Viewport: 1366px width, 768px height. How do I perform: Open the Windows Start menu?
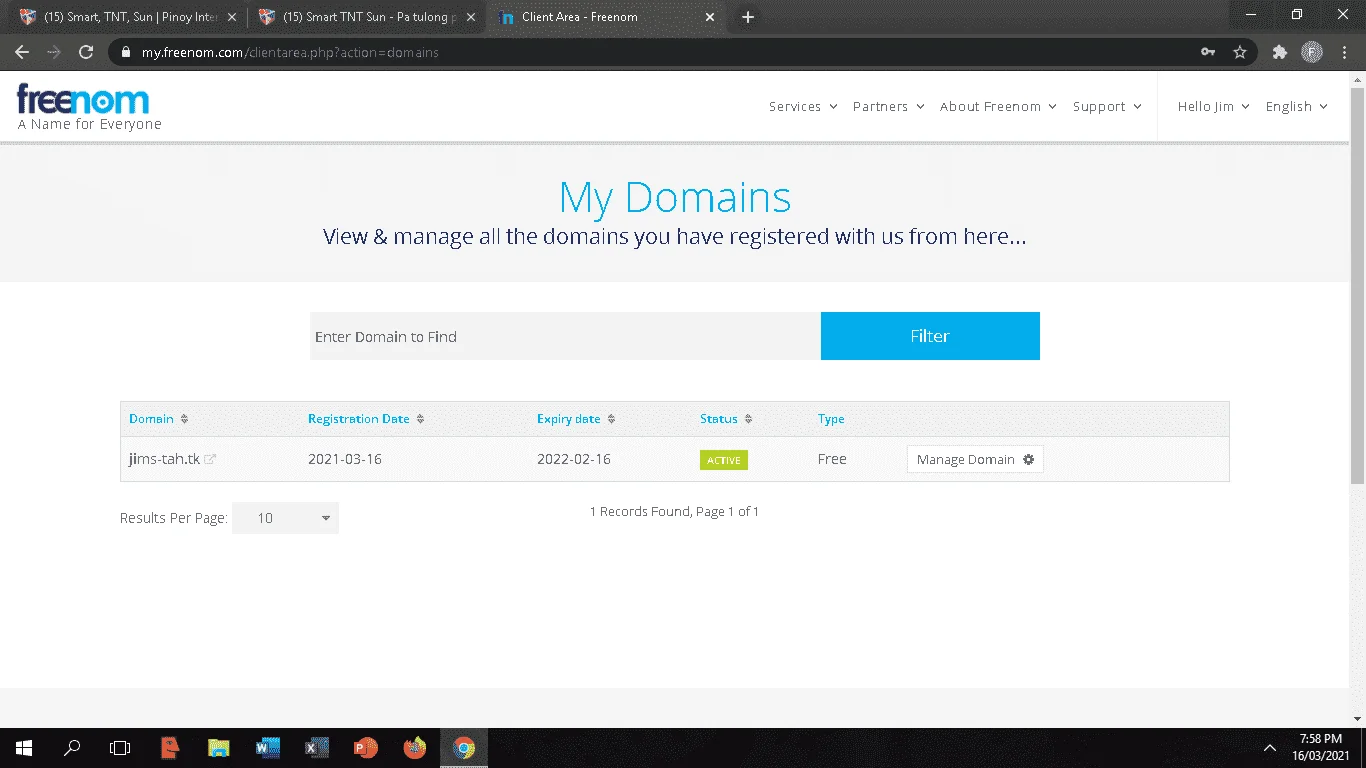point(24,748)
